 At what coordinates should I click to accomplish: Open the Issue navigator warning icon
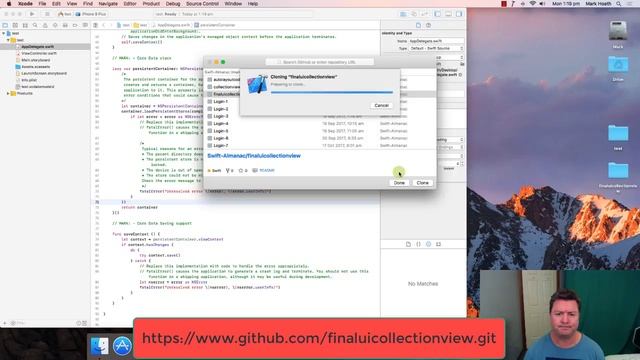45,25
